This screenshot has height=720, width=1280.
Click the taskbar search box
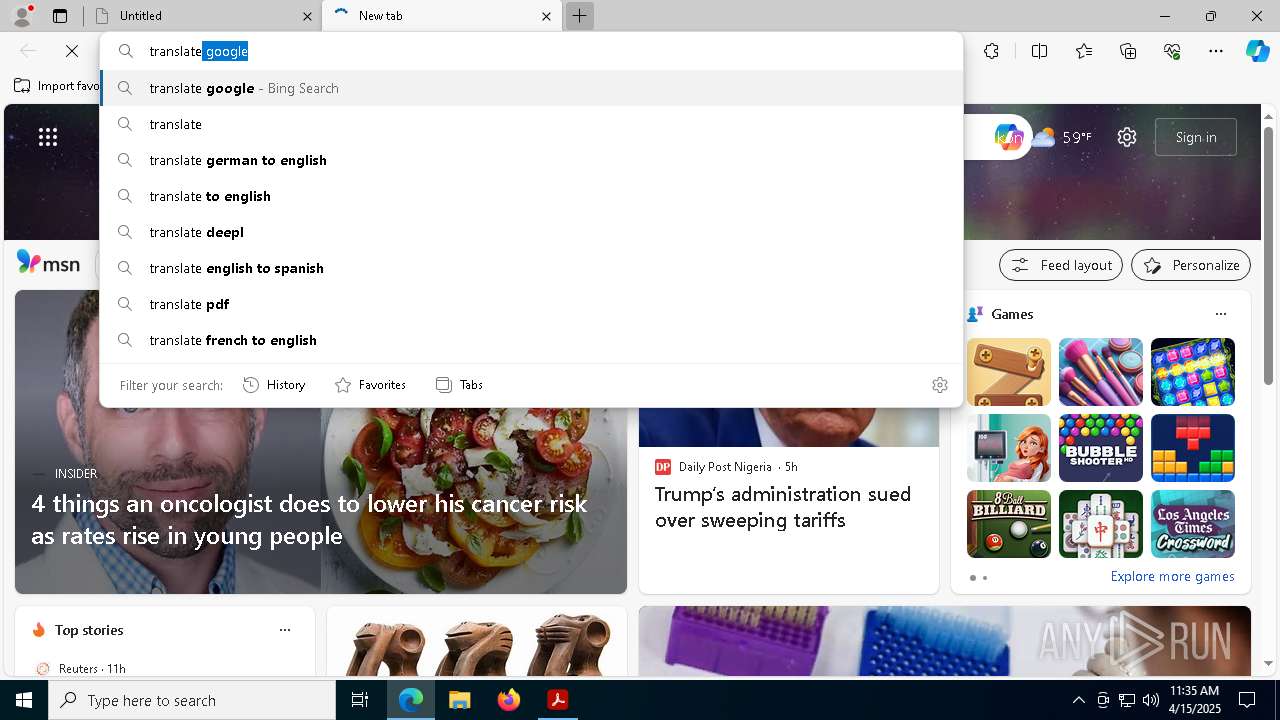(x=192, y=700)
